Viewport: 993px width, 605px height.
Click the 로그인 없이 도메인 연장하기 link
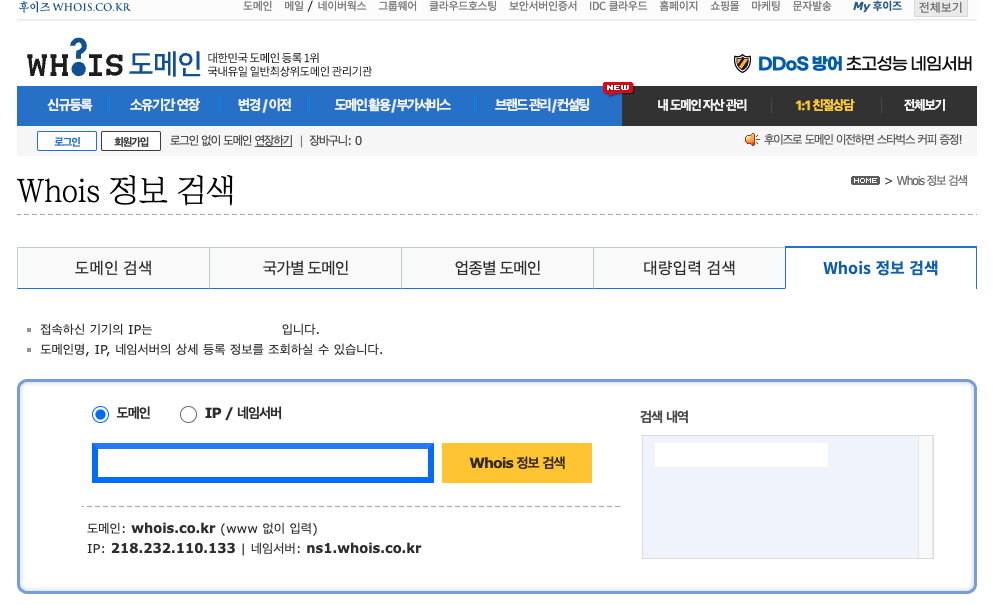(231, 141)
